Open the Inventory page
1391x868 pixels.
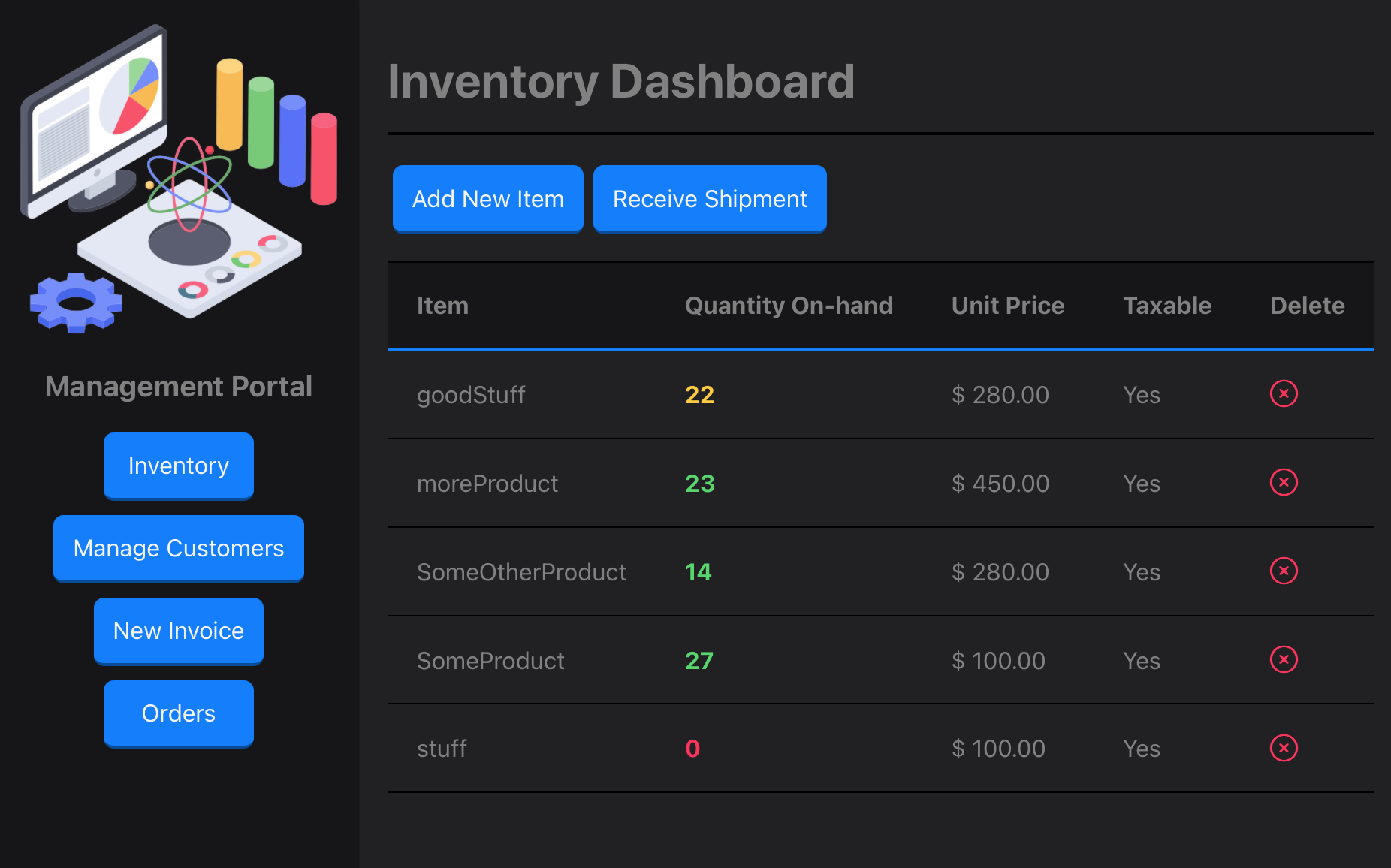178,466
